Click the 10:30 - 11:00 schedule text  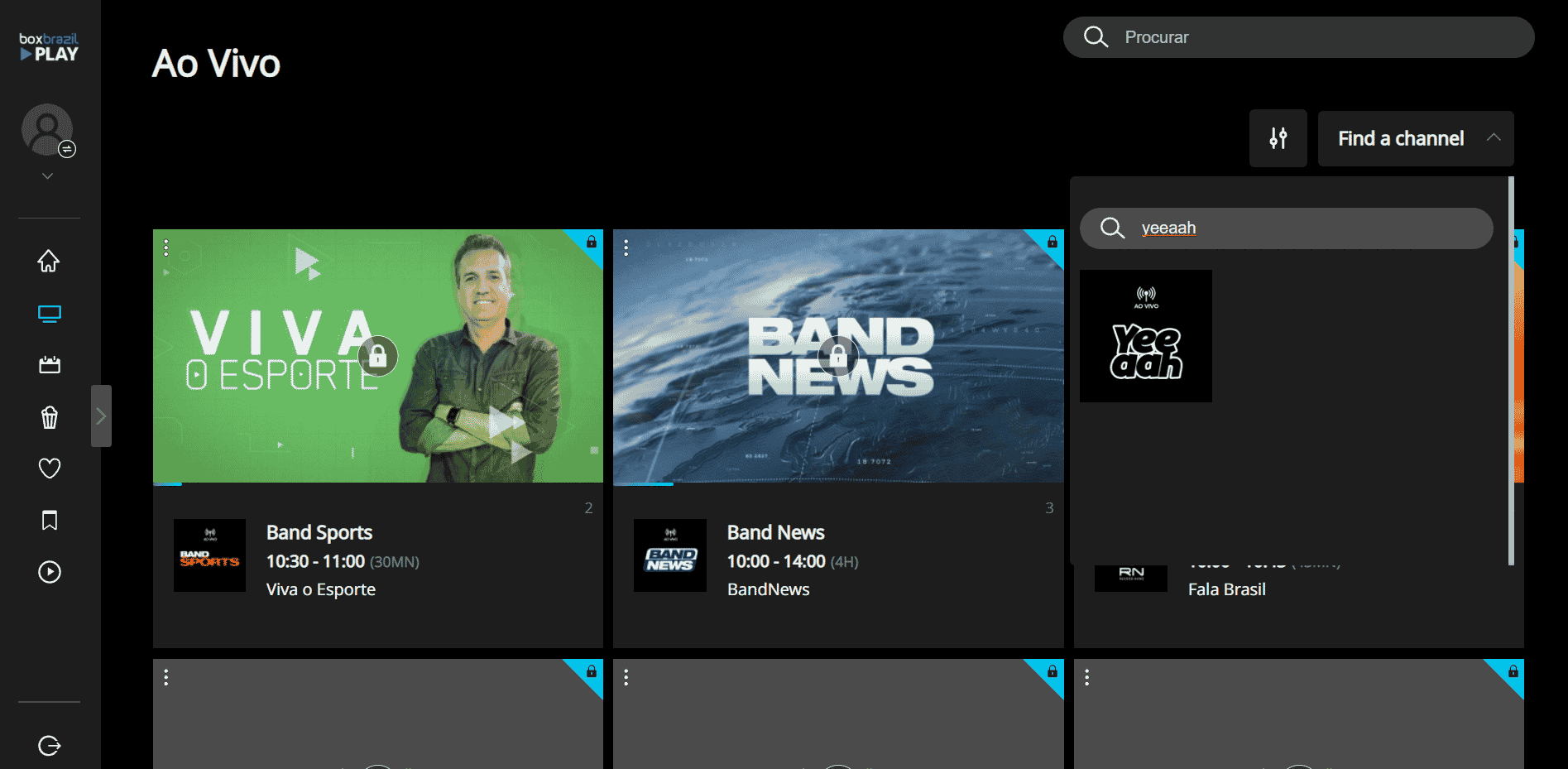click(315, 561)
